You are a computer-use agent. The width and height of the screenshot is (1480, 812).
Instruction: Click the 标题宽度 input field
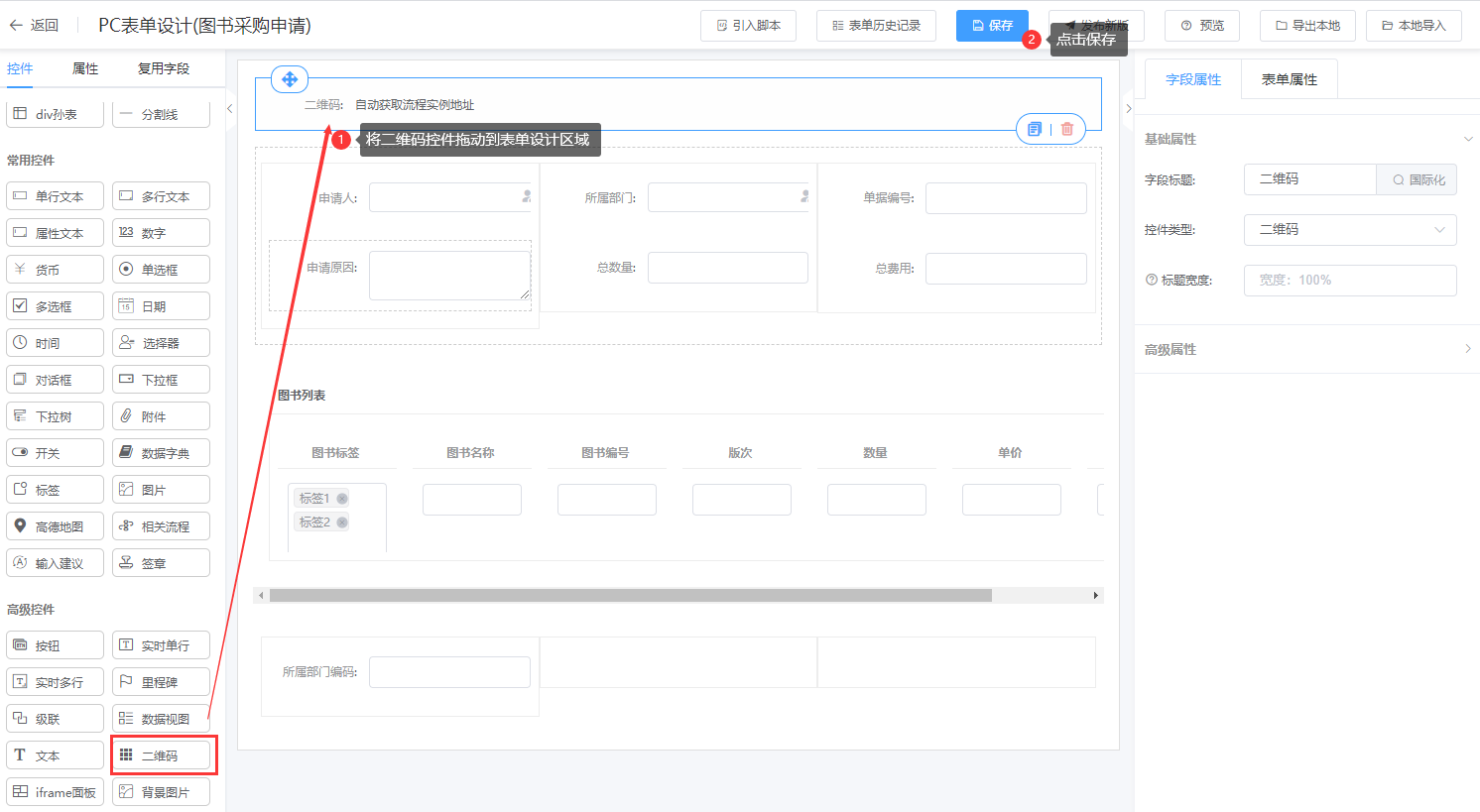[1349, 281]
